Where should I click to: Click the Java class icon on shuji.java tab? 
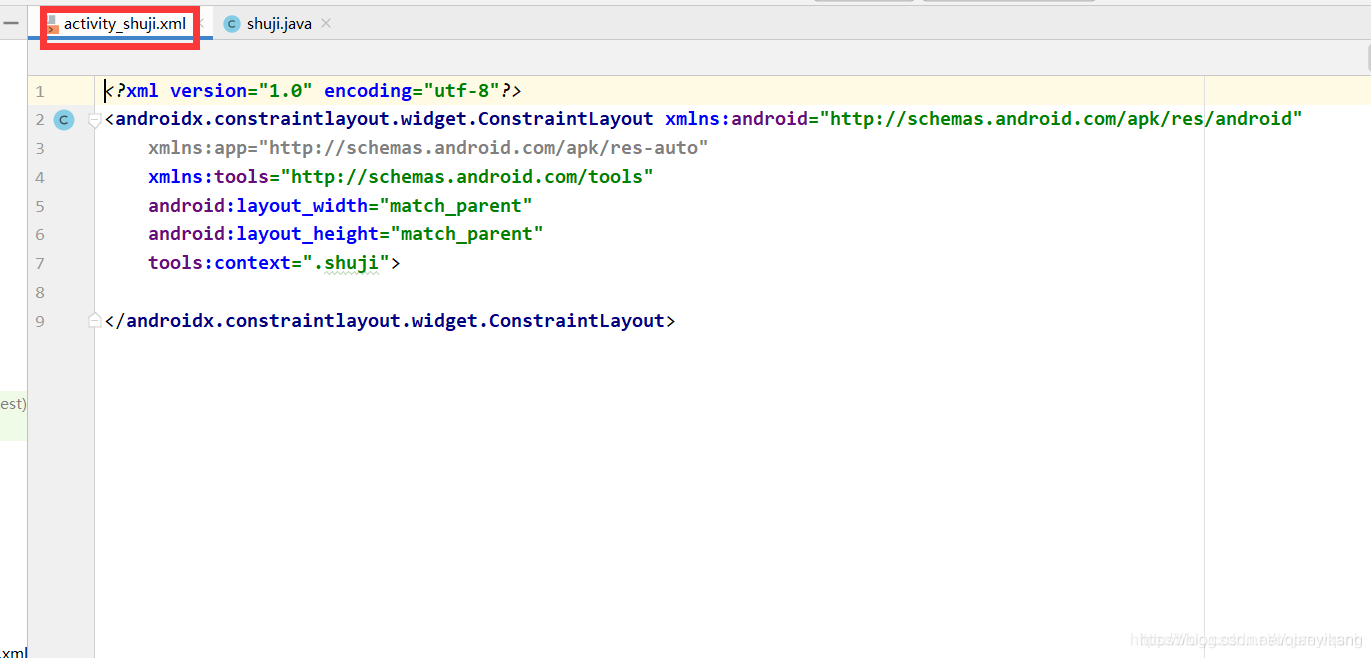pyautogui.click(x=232, y=24)
